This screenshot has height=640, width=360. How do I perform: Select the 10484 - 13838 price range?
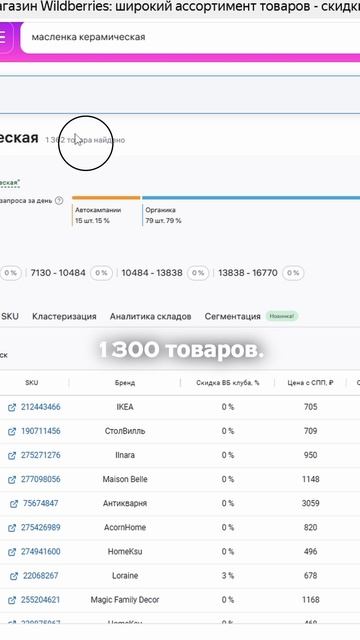tap(152, 273)
